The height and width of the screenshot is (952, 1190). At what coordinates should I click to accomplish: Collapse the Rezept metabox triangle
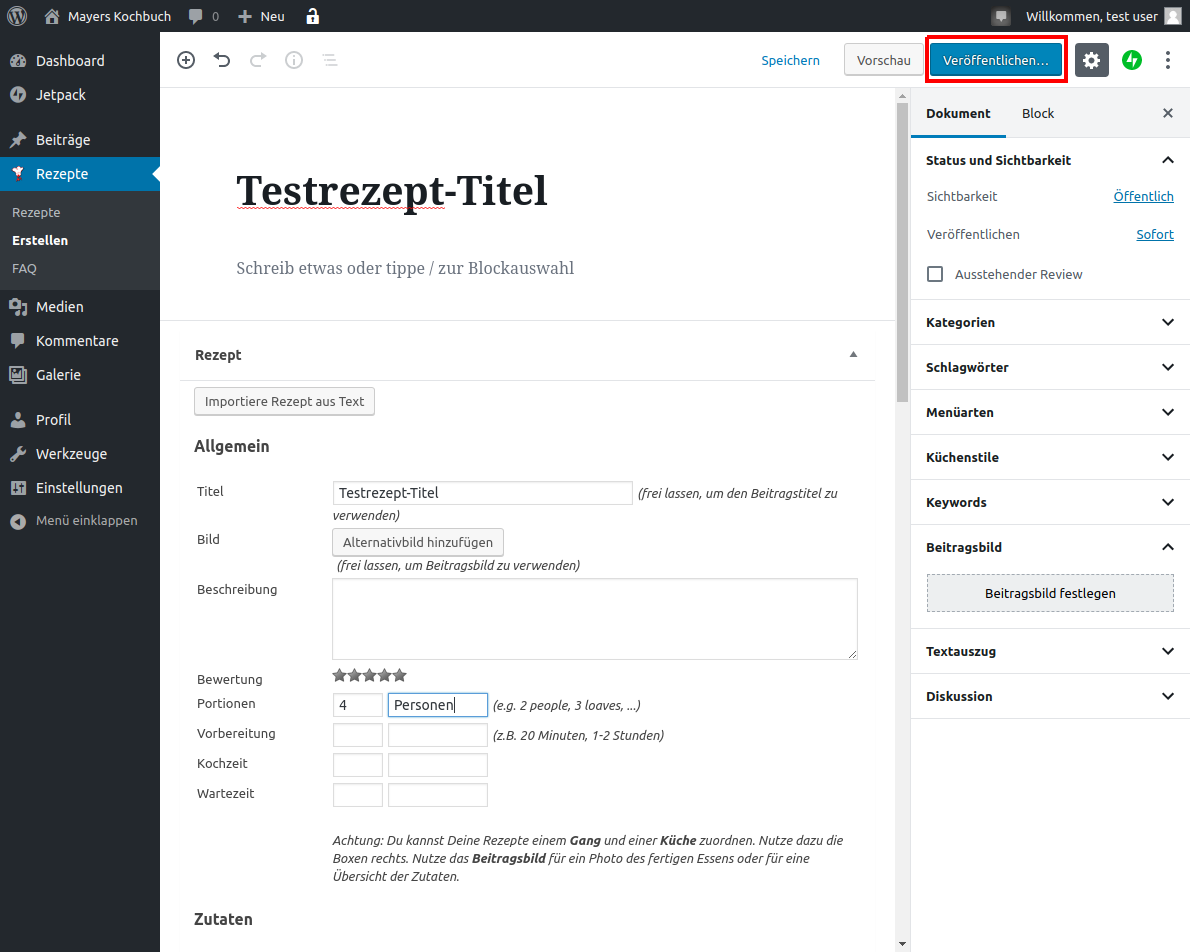pyautogui.click(x=853, y=355)
